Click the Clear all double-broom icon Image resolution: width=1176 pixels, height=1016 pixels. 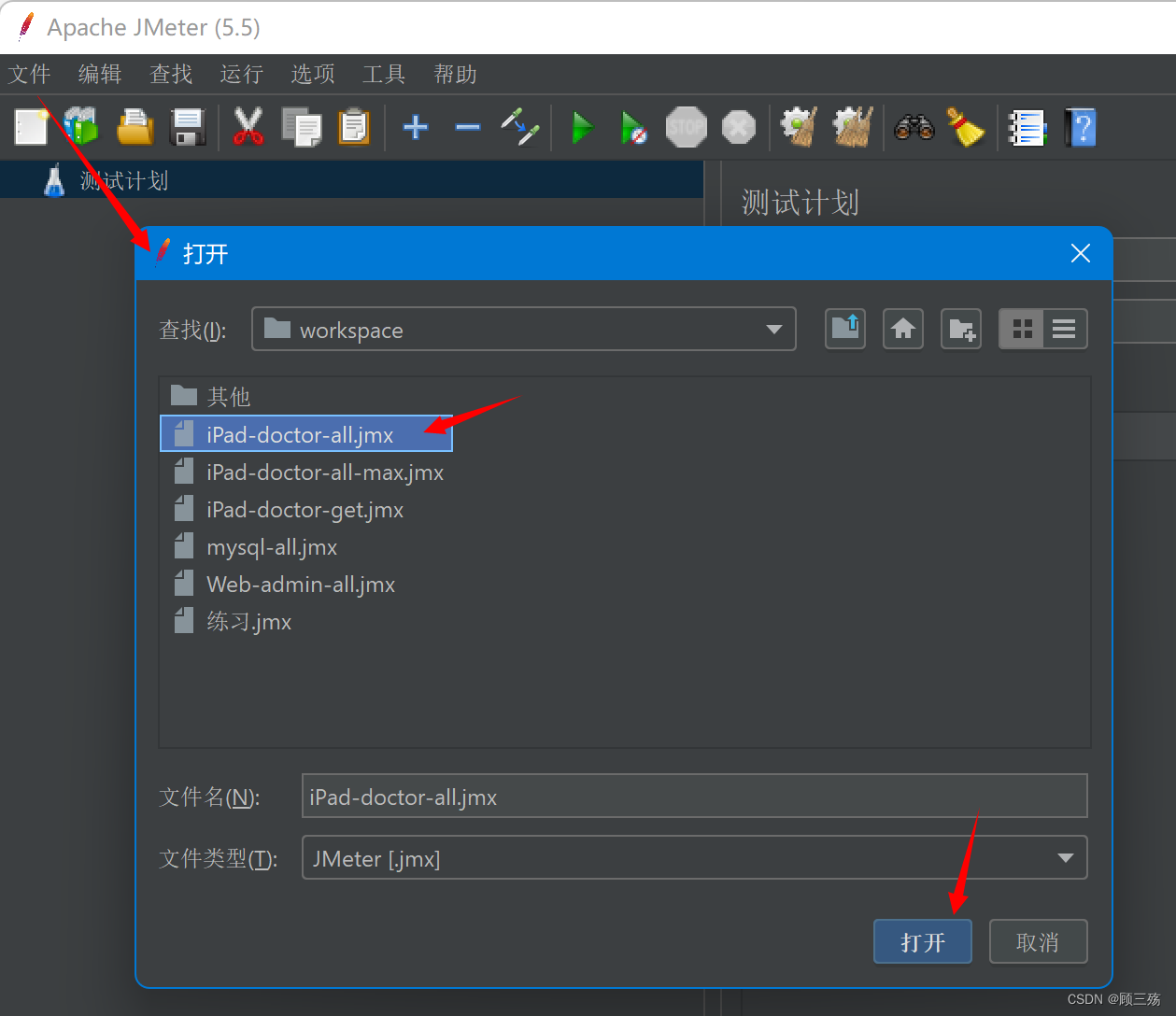click(853, 127)
